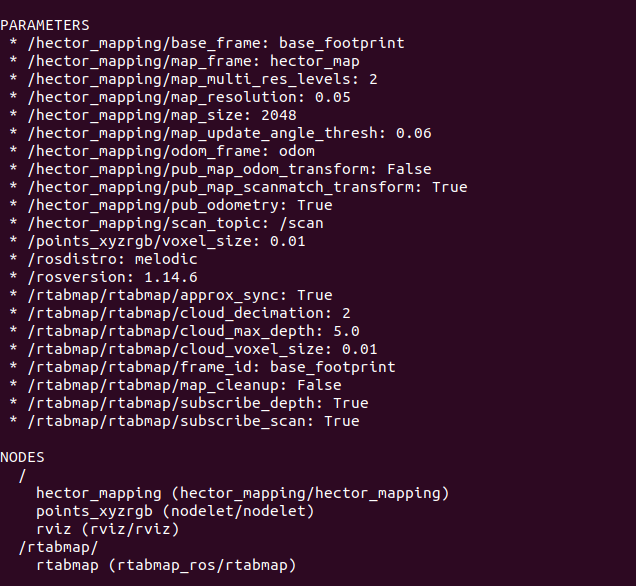Click the map_multi_res_levels parameter line
Viewport: 636px width, 586px height.
click(202, 79)
